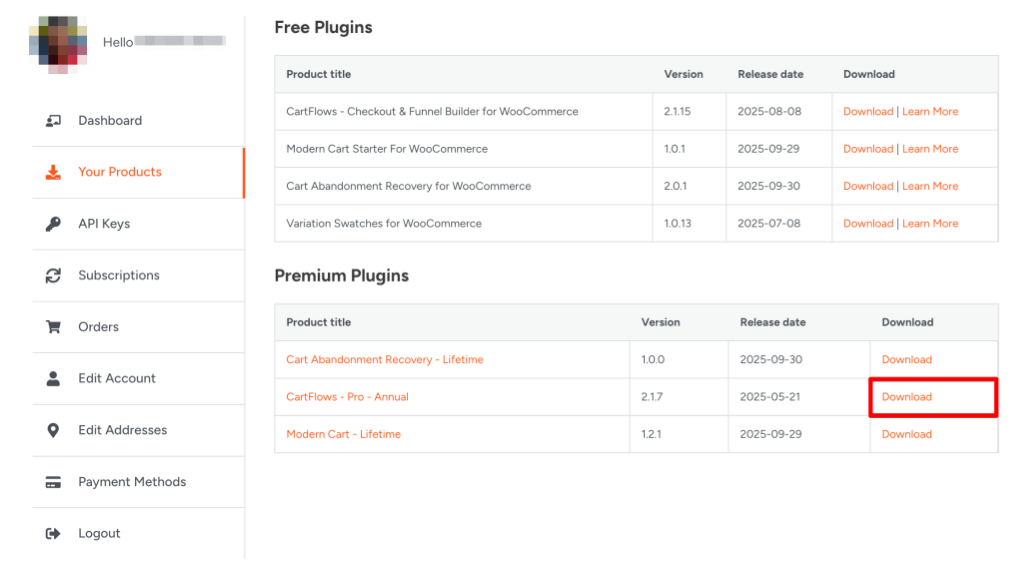Click the Orders shopping cart icon
This screenshot has width=1031, height=585.
click(x=53, y=327)
